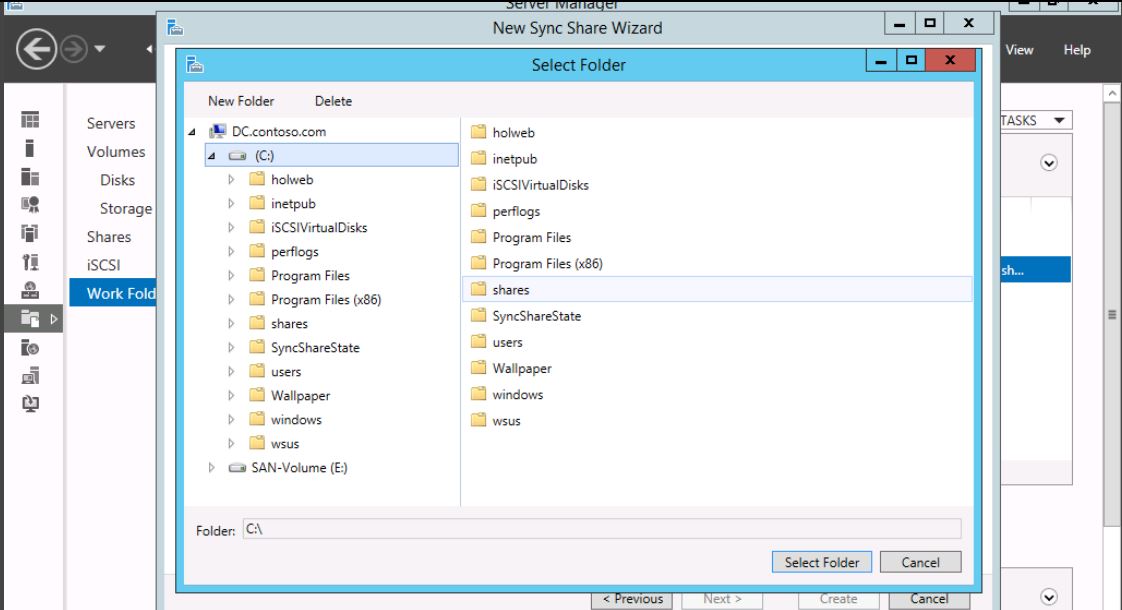Open All Servers sidebar icon
Viewport: 1122px width, 610px height.
pos(30,177)
